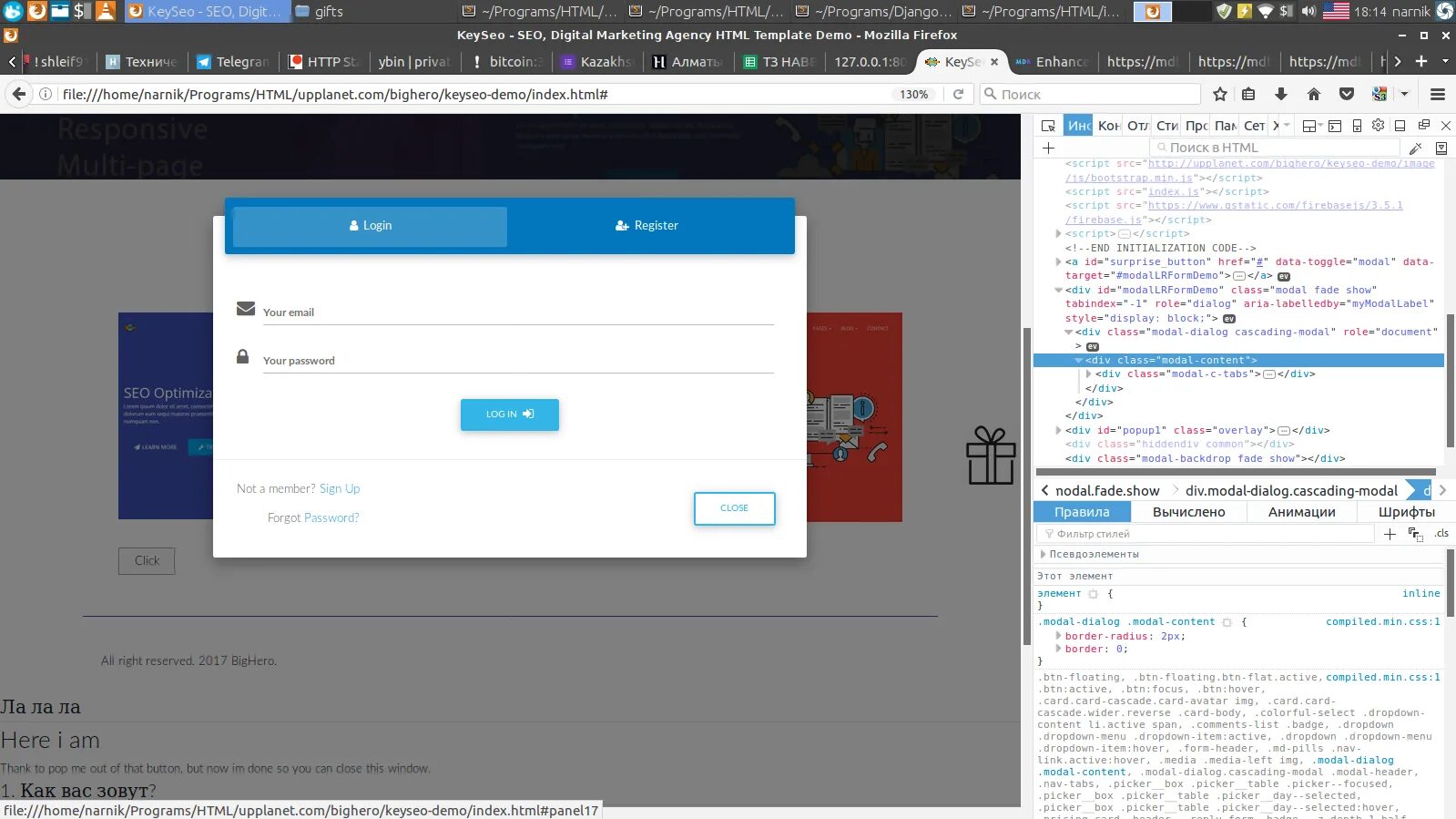Click the 130% zoom indicator
The width and height of the screenshot is (1456, 819).
click(x=914, y=94)
